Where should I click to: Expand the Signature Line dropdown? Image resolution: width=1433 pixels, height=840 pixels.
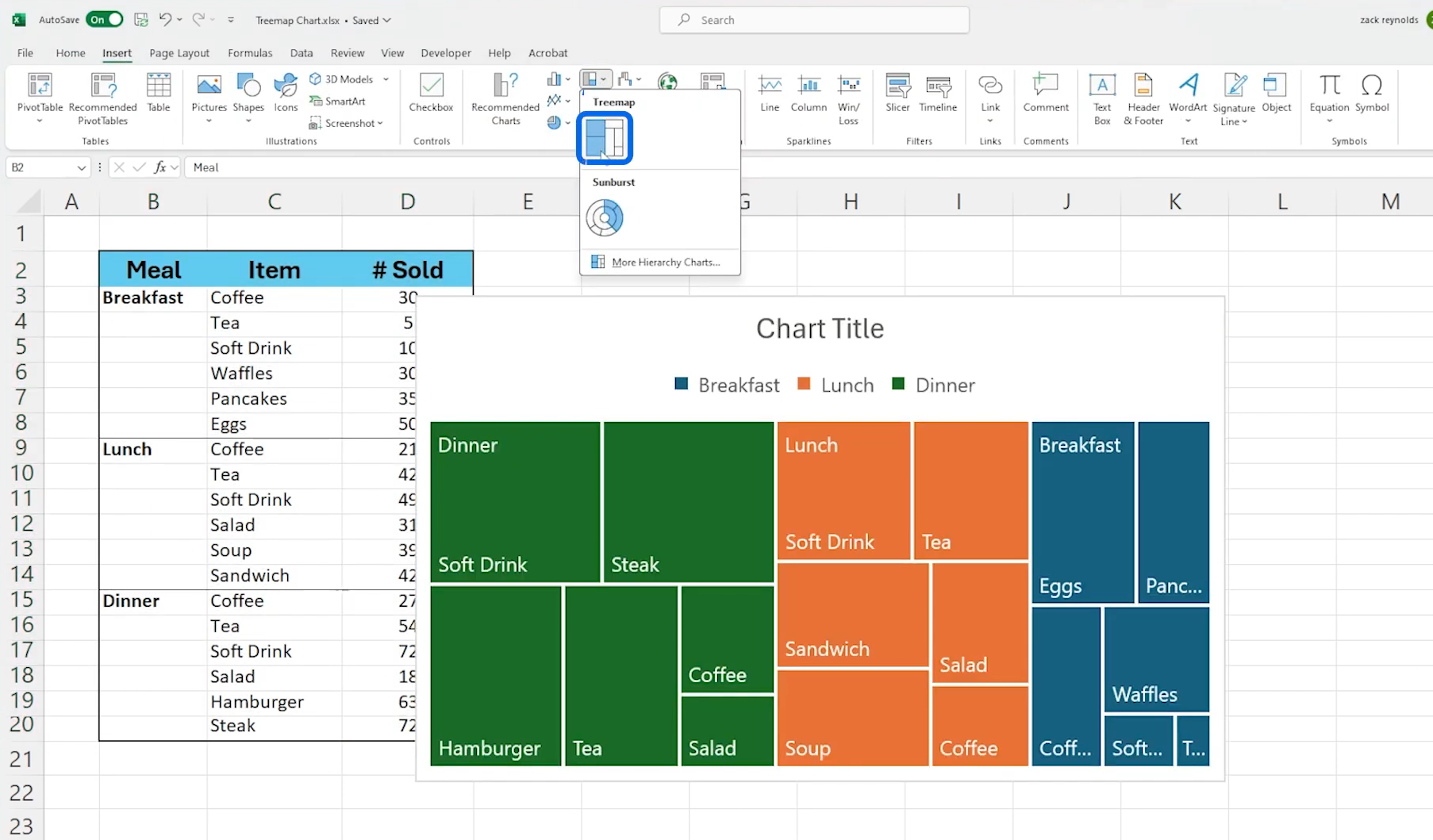1244,122
